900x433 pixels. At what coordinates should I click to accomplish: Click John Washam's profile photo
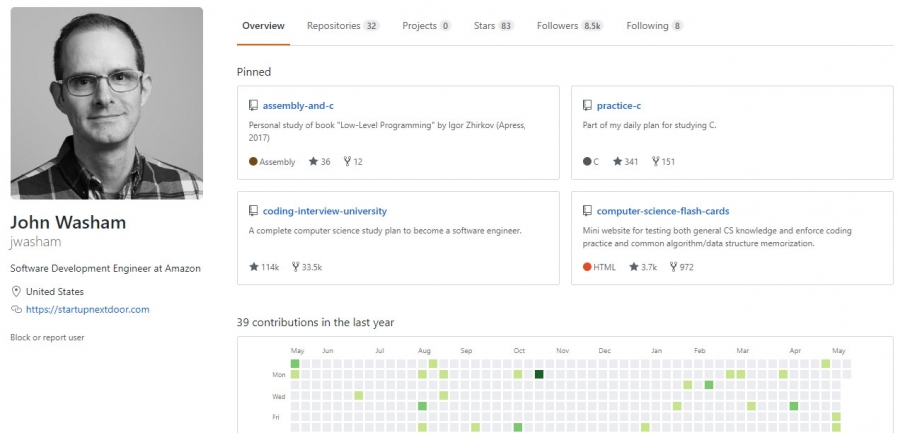(x=107, y=103)
